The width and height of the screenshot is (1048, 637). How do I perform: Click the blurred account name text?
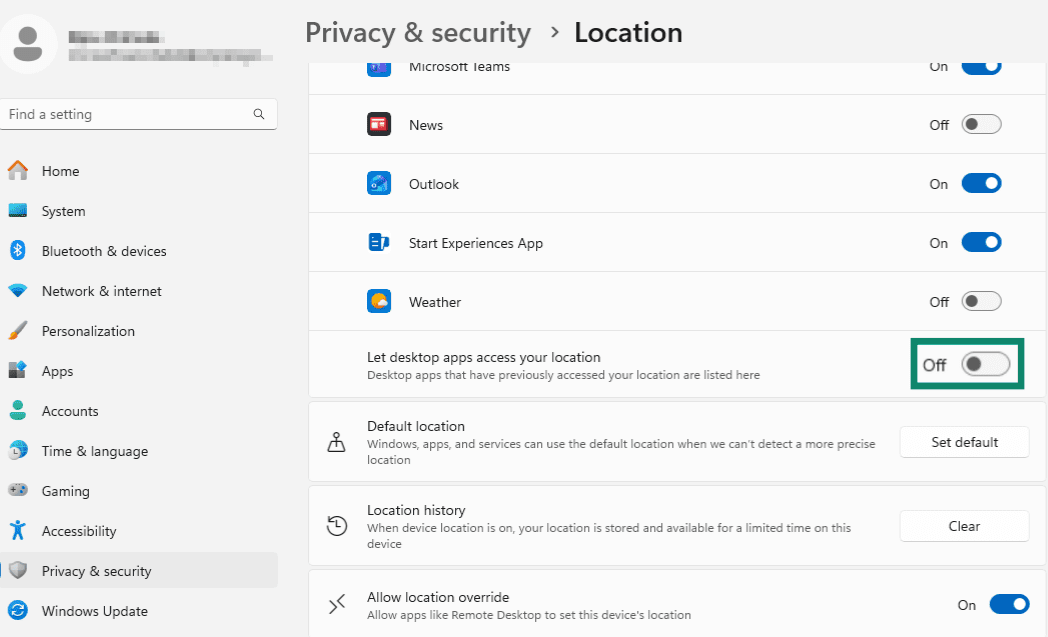click(x=117, y=37)
